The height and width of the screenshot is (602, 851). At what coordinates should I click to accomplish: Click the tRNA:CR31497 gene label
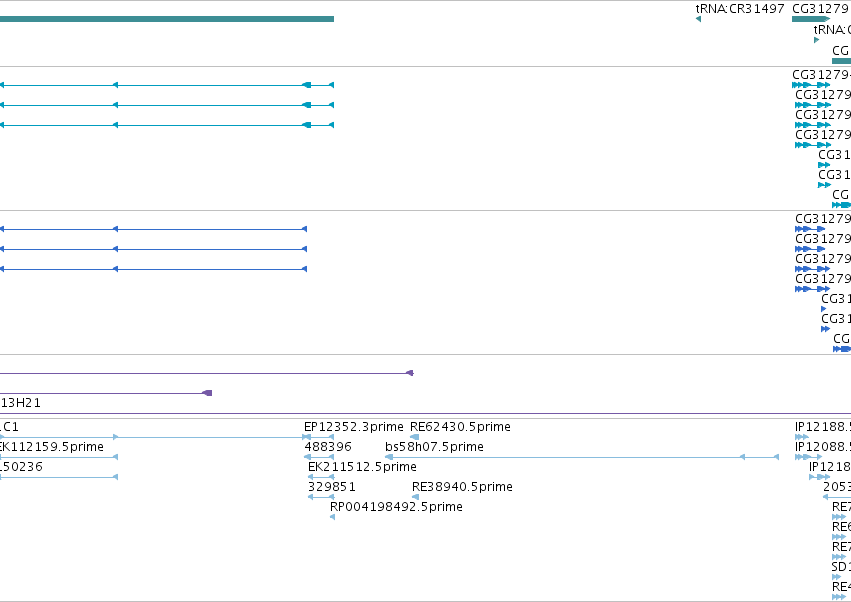[740, 9]
